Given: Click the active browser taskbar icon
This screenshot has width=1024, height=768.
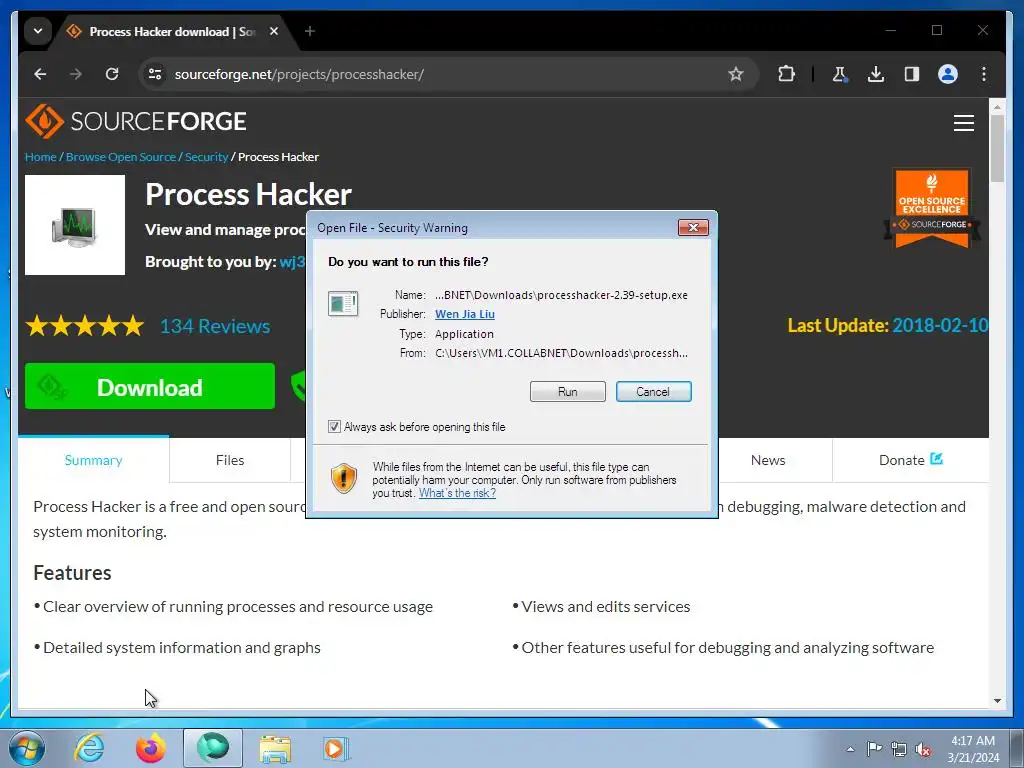Looking at the screenshot, I should (x=213, y=748).
